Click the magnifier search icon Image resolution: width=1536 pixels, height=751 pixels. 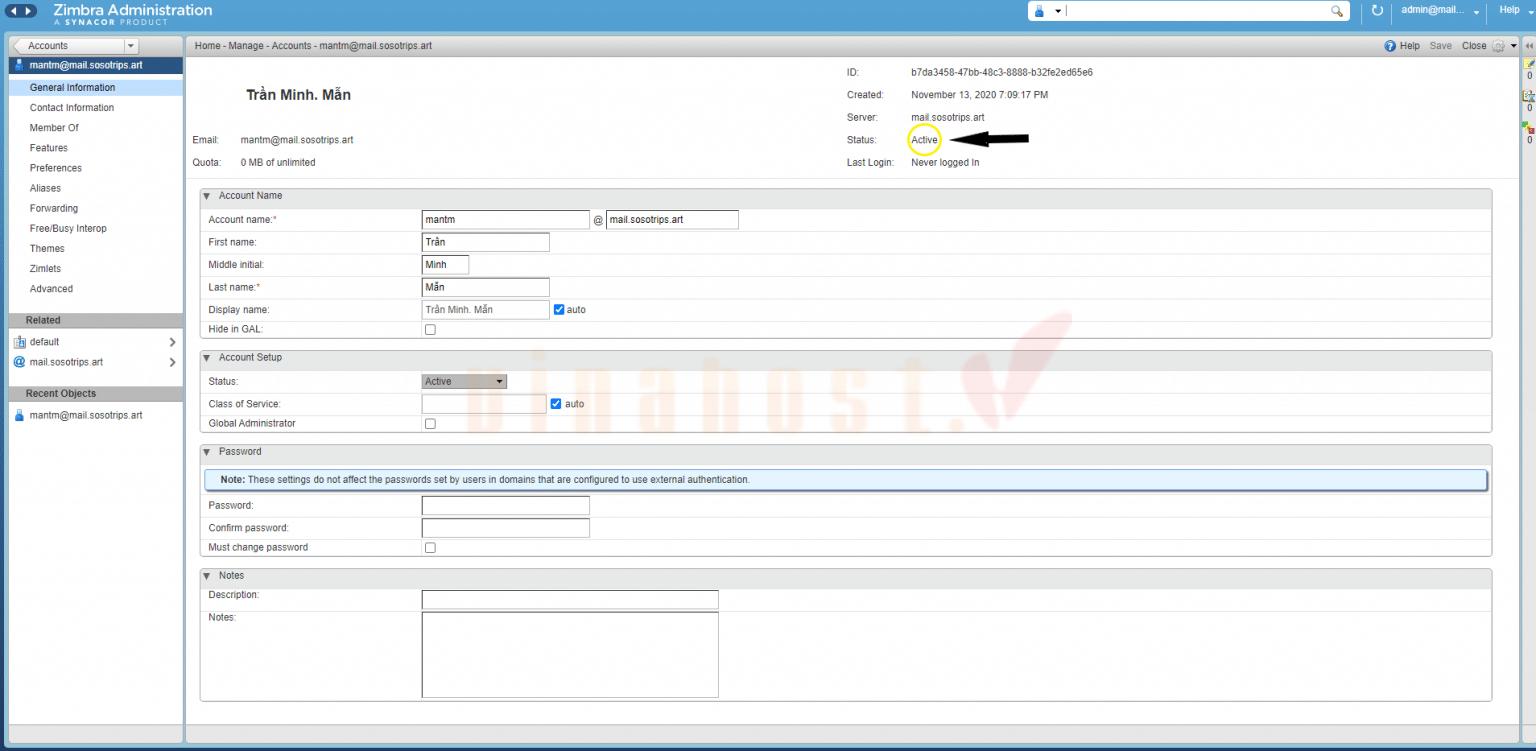[x=1337, y=10]
